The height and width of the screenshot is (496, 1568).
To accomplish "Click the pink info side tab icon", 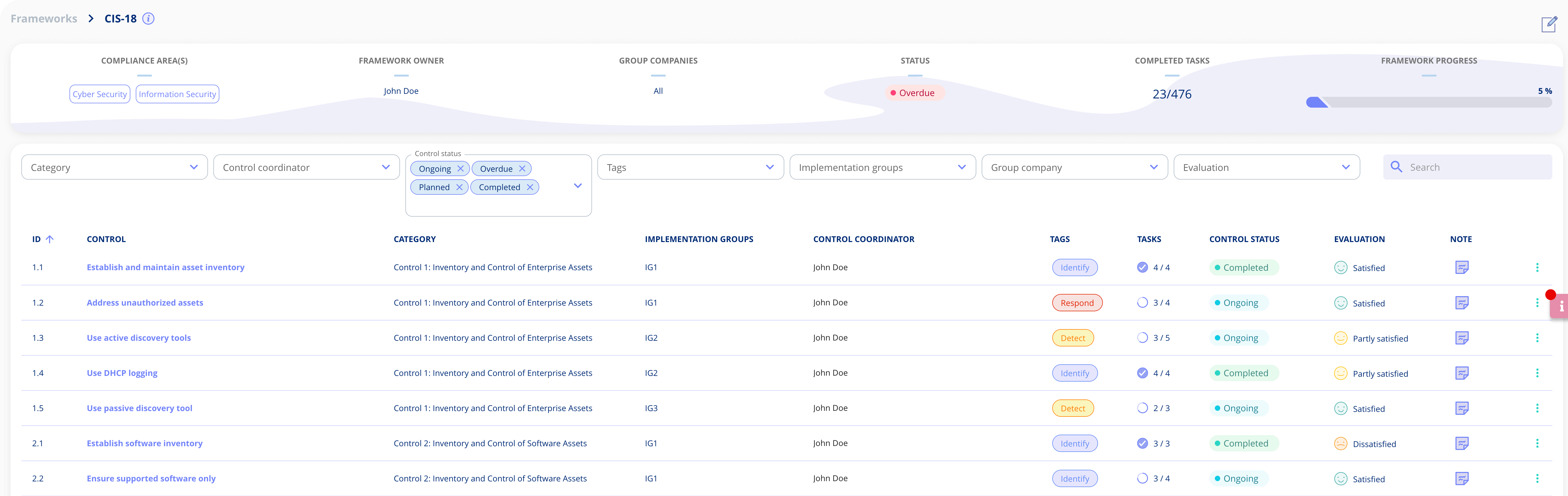I will coord(1560,306).
